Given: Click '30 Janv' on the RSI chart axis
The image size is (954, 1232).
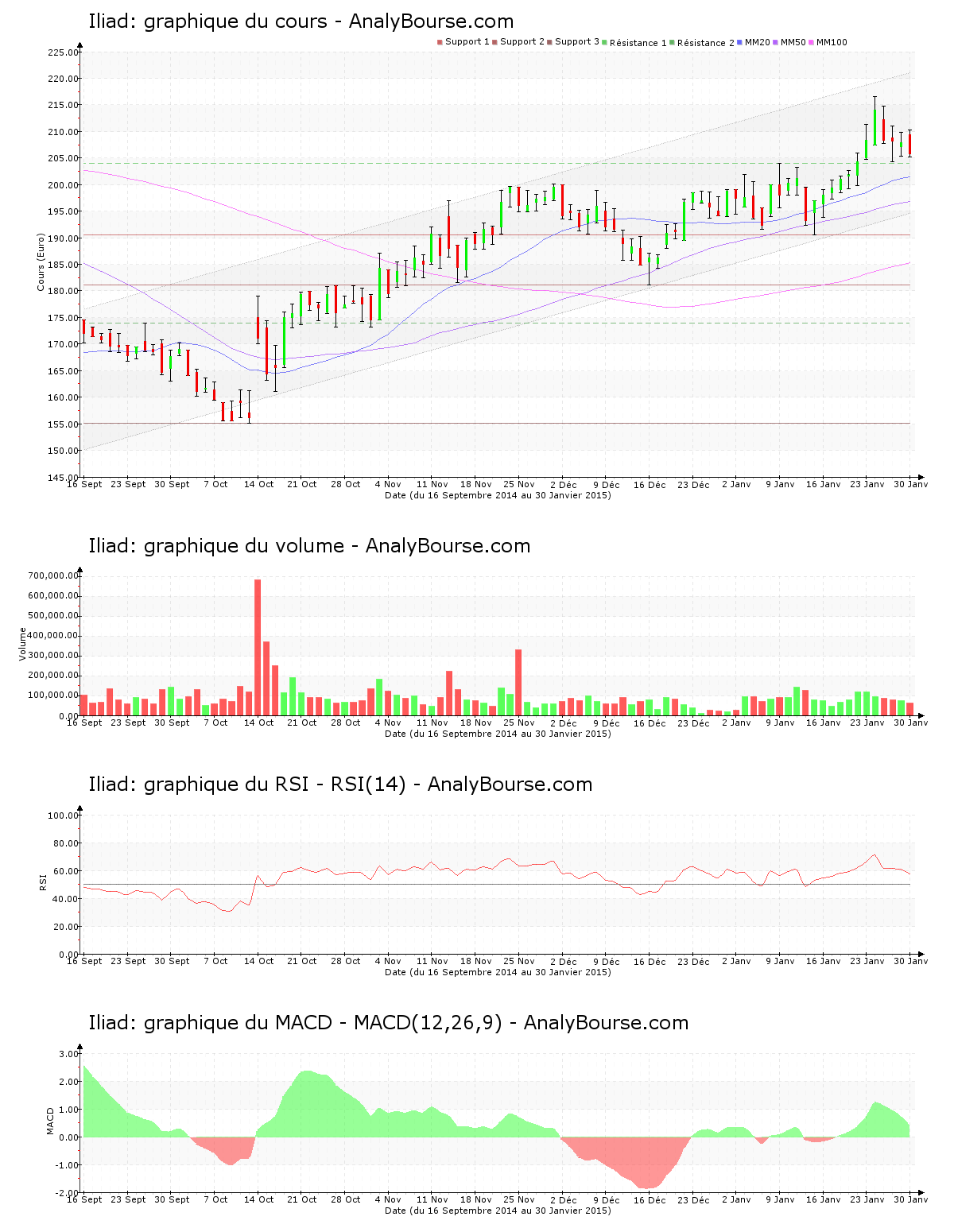Looking at the screenshot, I should click(x=911, y=961).
